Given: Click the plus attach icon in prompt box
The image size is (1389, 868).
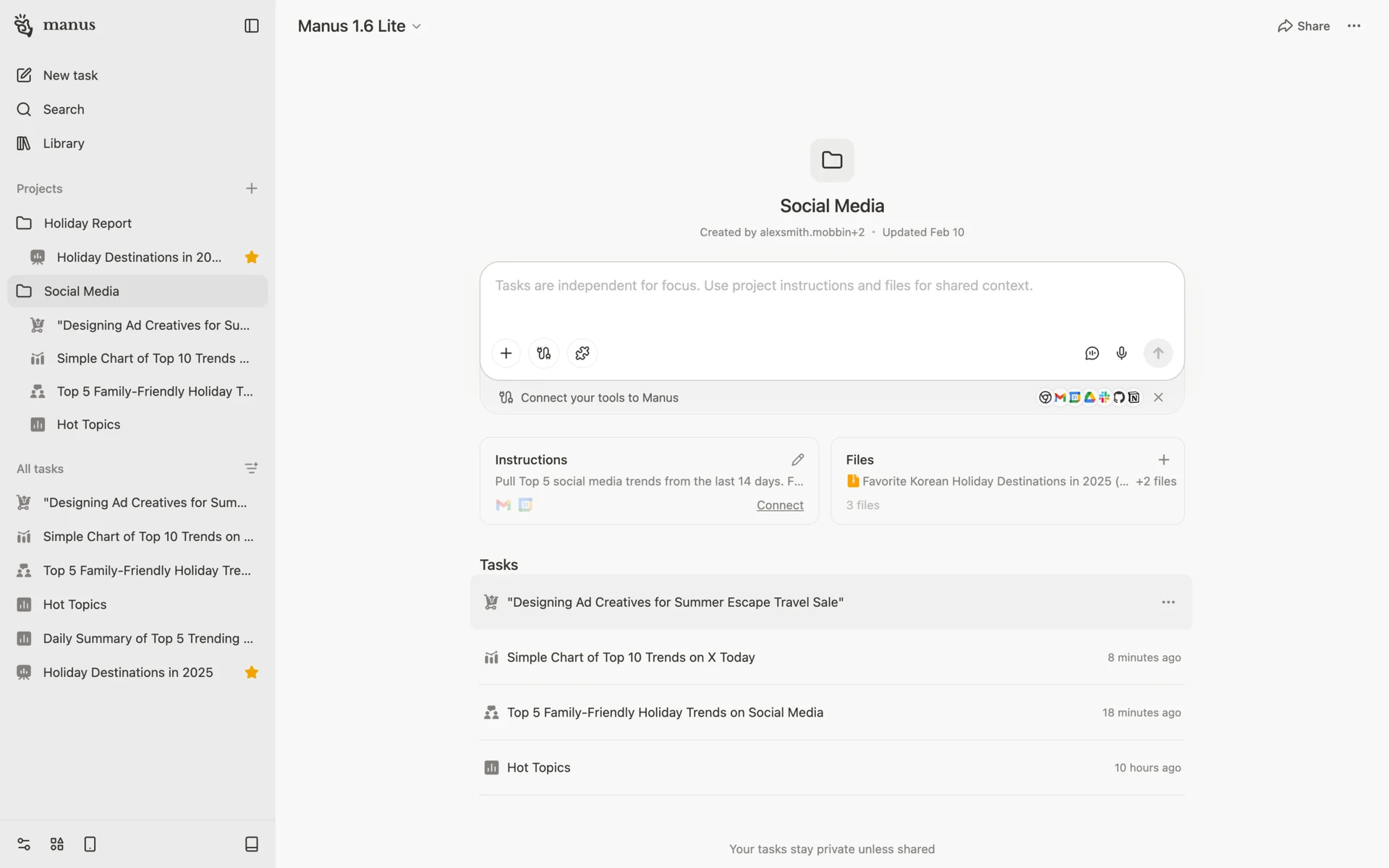Looking at the screenshot, I should (x=506, y=353).
